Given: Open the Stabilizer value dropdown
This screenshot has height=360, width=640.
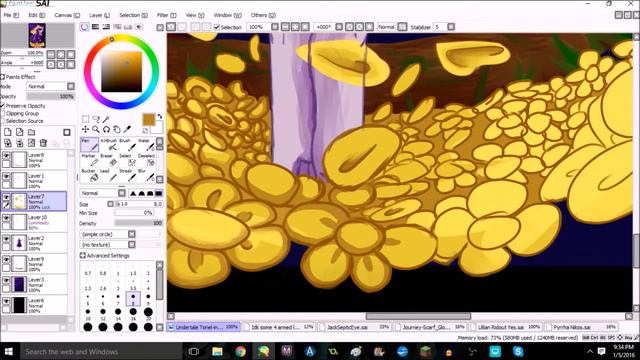Looking at the screenshot, I should (451, 27).
